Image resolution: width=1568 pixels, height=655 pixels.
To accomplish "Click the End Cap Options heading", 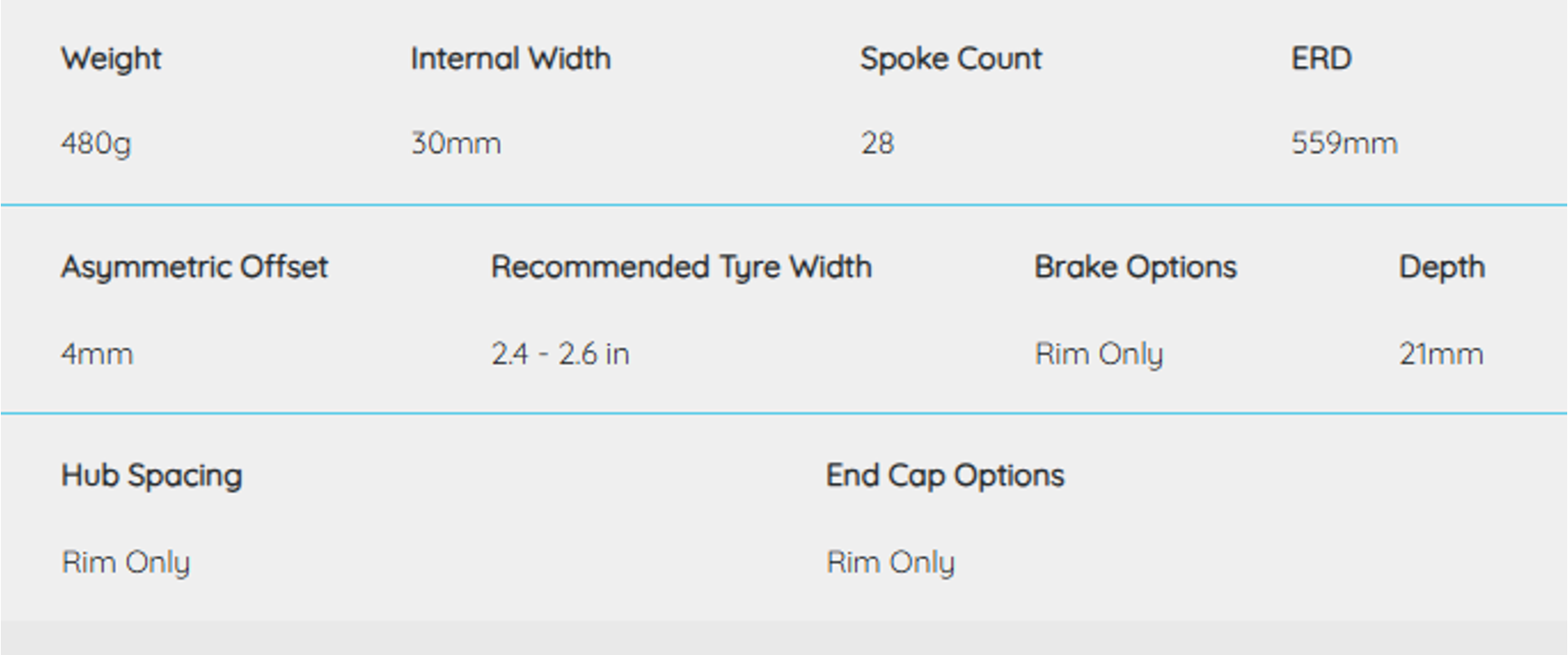I will pos(945,476).
